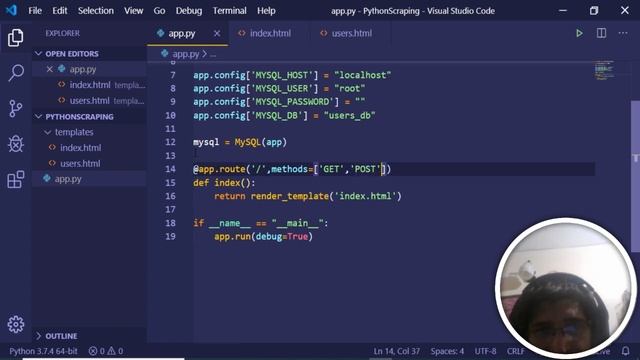Close the app.py editor tab
Viewport: 640px width, 360px height.
tap(217, 33)
